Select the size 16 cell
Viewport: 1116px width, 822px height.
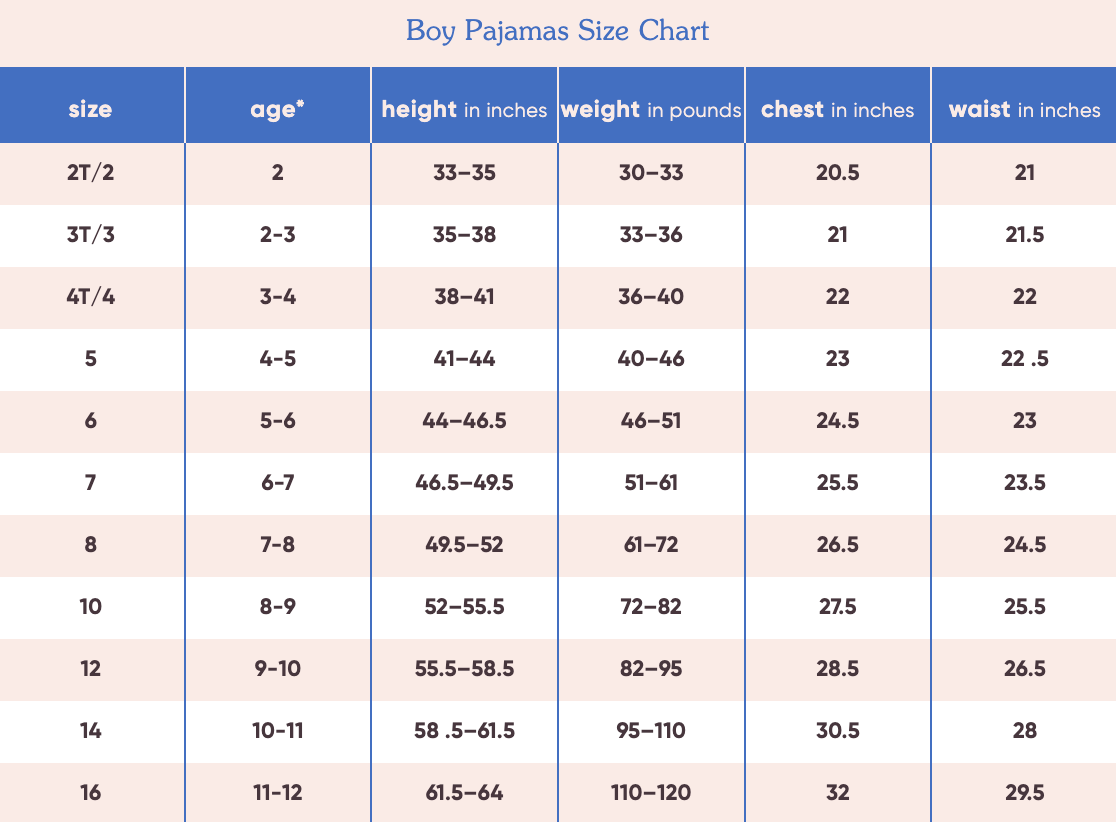click(x=90, y=792)
